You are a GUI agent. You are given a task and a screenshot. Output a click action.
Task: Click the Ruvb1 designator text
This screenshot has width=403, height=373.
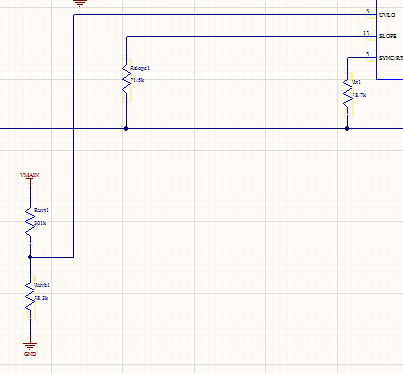(42, 285)
